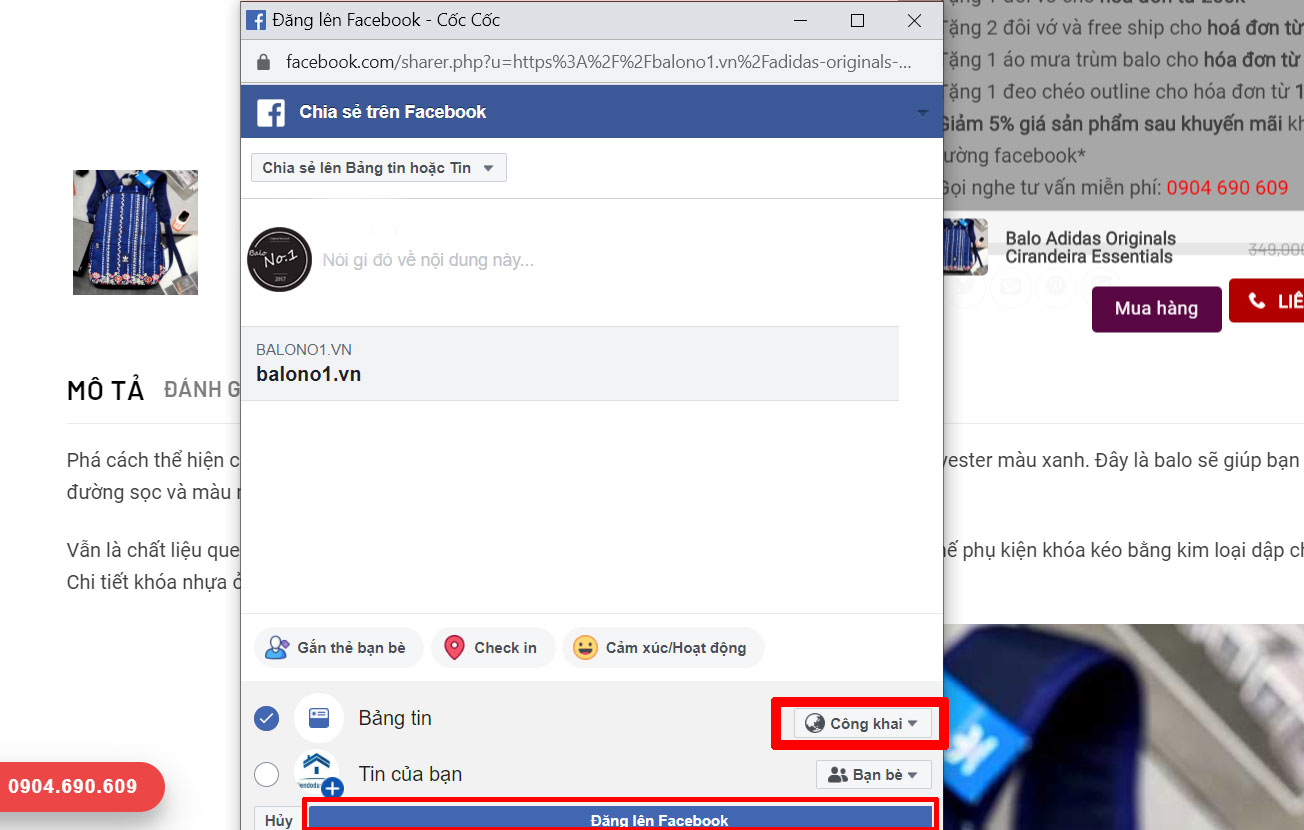This screenshot has width=1304, height=830.
Task: Switch to the 'MÔ TẢ' tab
Action: click(x=106, y=391)
